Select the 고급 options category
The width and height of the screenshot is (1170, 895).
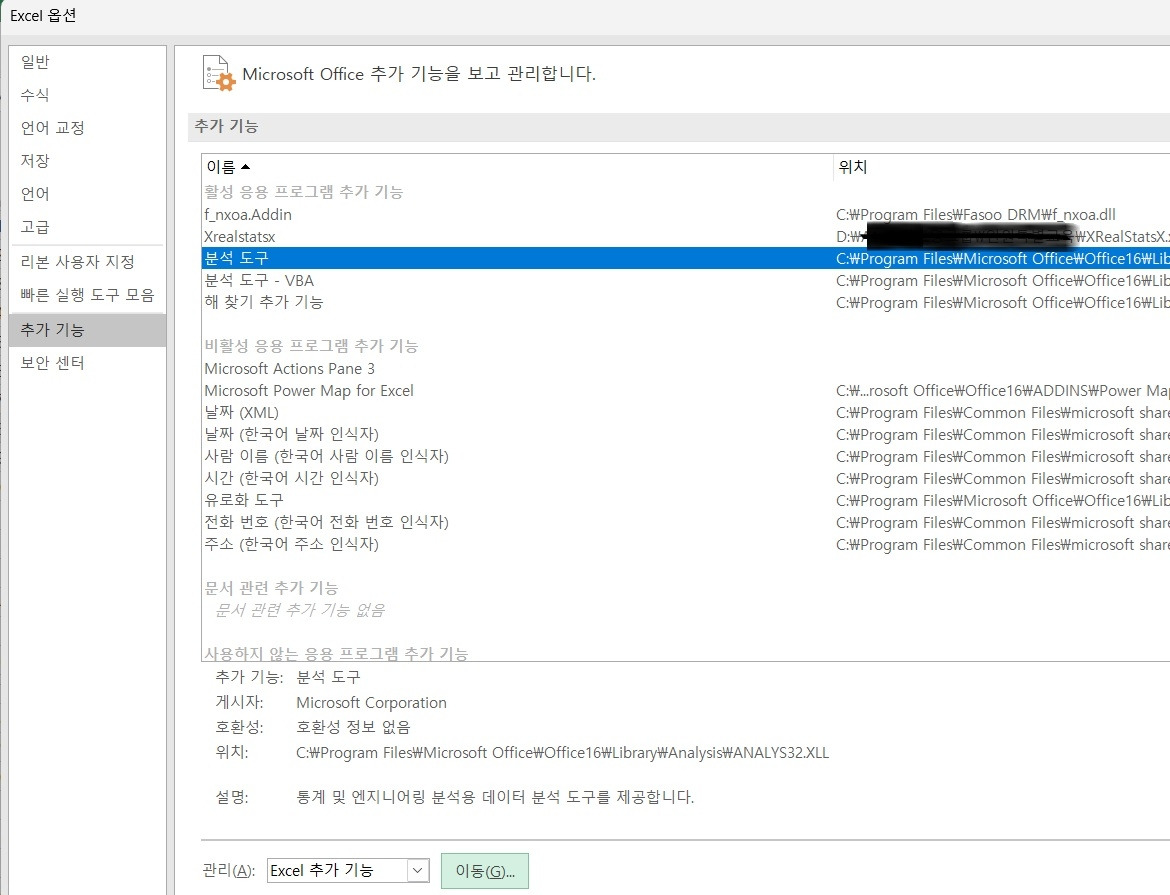coord(35,227)
